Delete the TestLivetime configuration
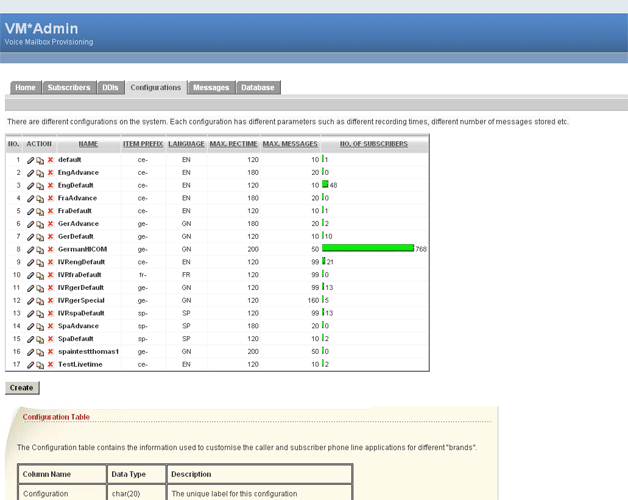The image size is (628, 500). (50, 364)
